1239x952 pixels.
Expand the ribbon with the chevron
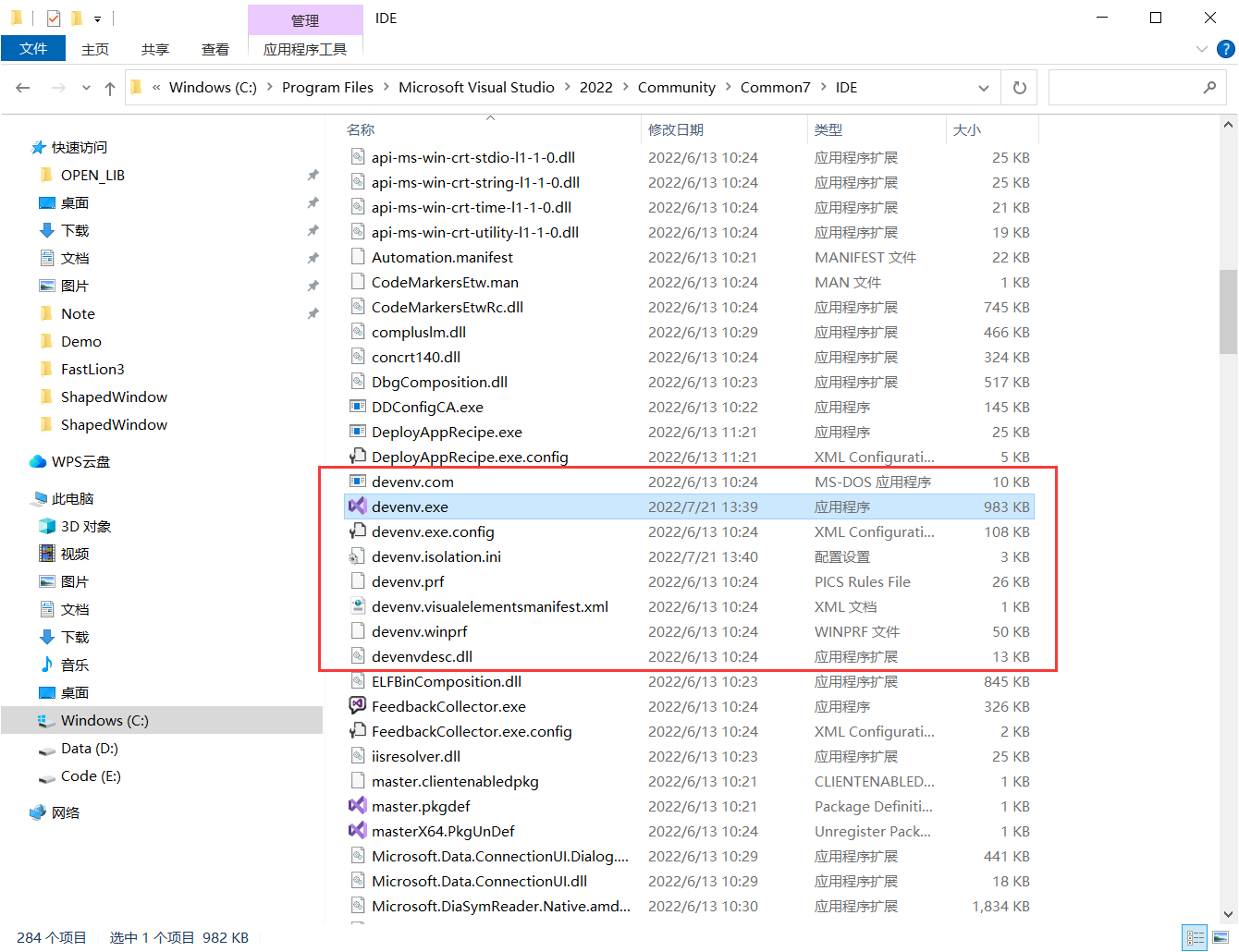1201,49
